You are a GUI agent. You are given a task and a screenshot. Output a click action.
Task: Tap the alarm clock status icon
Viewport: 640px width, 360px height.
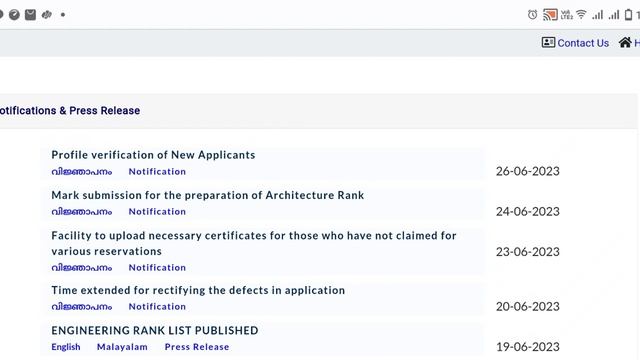(532, 15)
